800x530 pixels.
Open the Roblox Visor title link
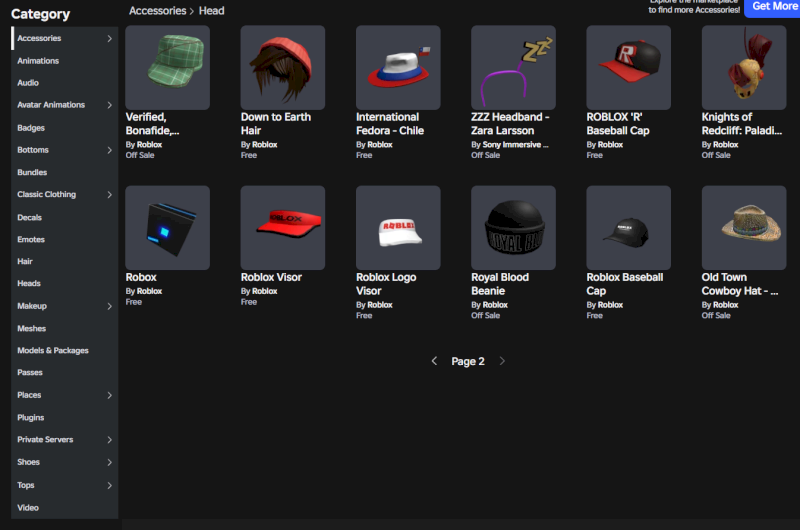click(x=271, y=277)
